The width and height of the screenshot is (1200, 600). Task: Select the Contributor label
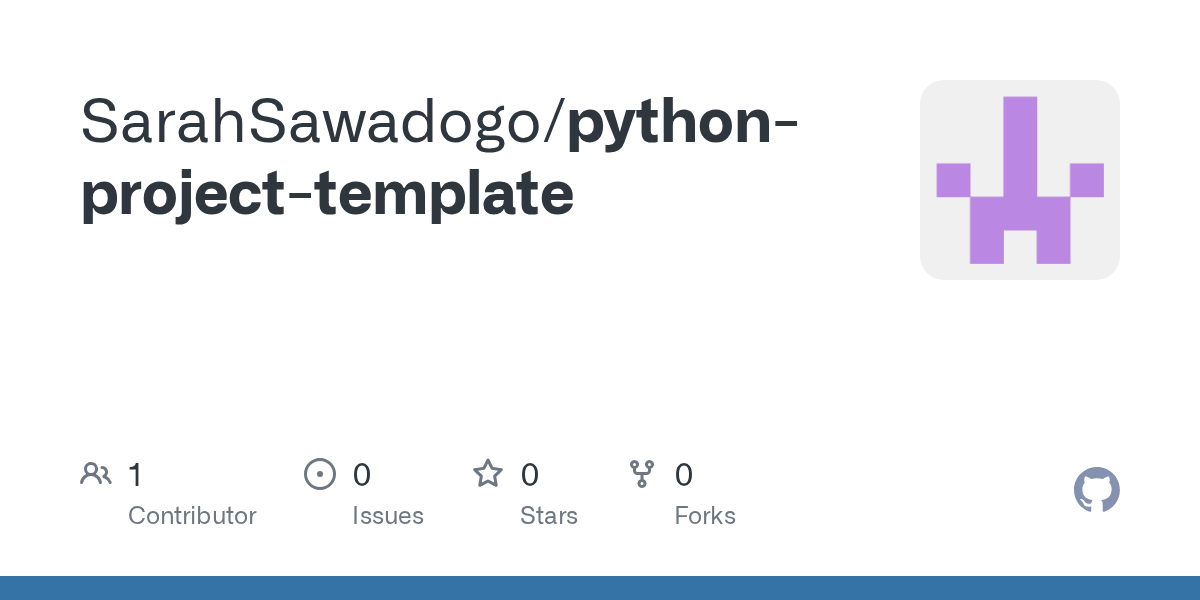(192, 516)
